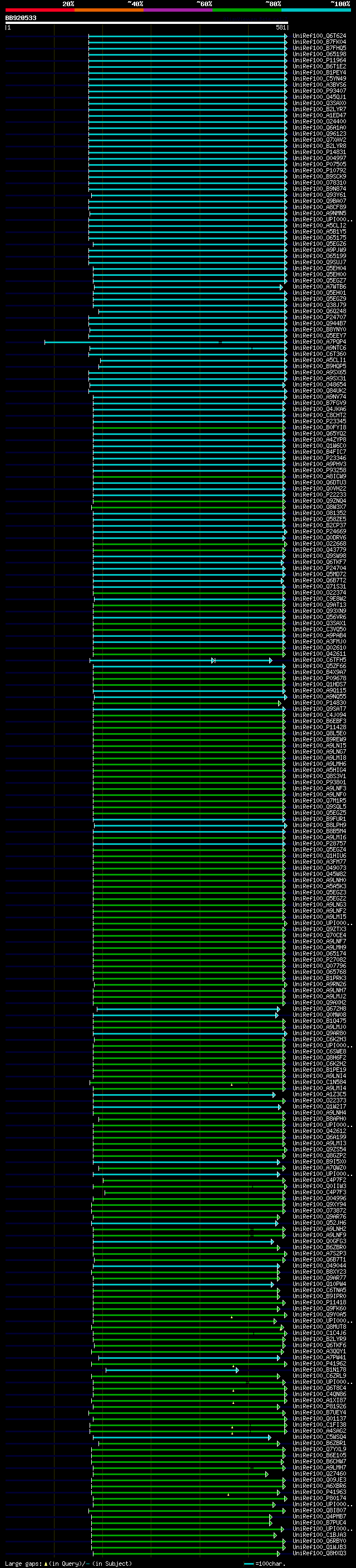Open hit UniRef100_Q1HDS7

319,684
